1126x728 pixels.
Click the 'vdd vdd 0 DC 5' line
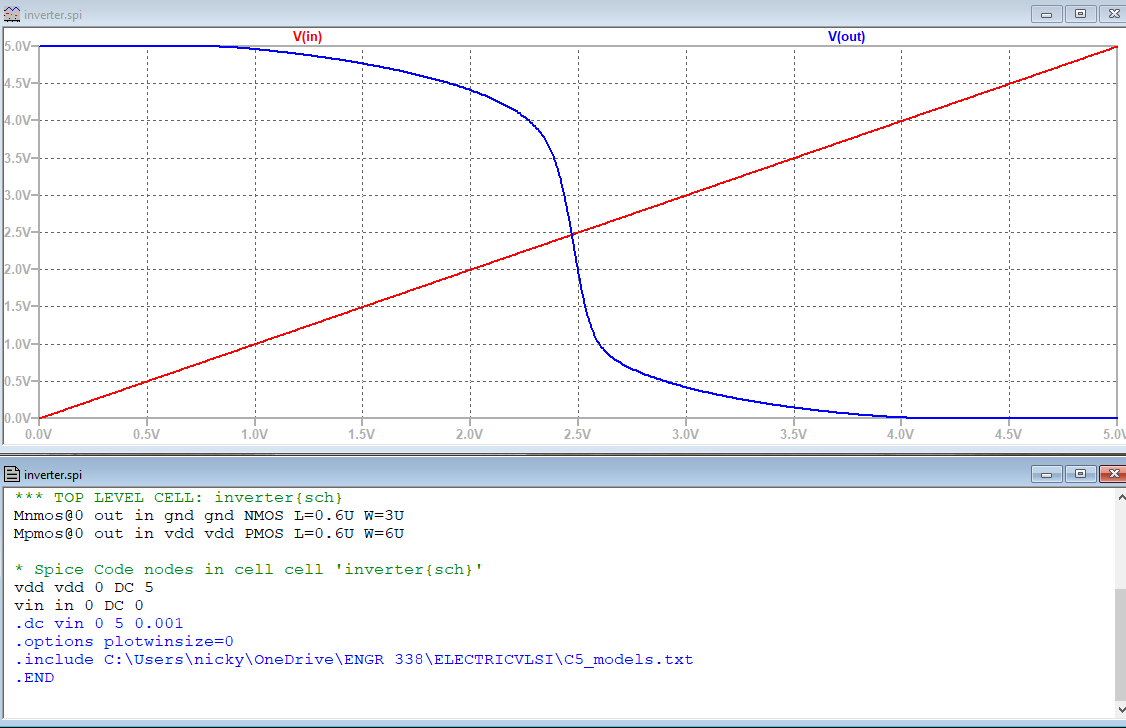click(x=83, y=587)
